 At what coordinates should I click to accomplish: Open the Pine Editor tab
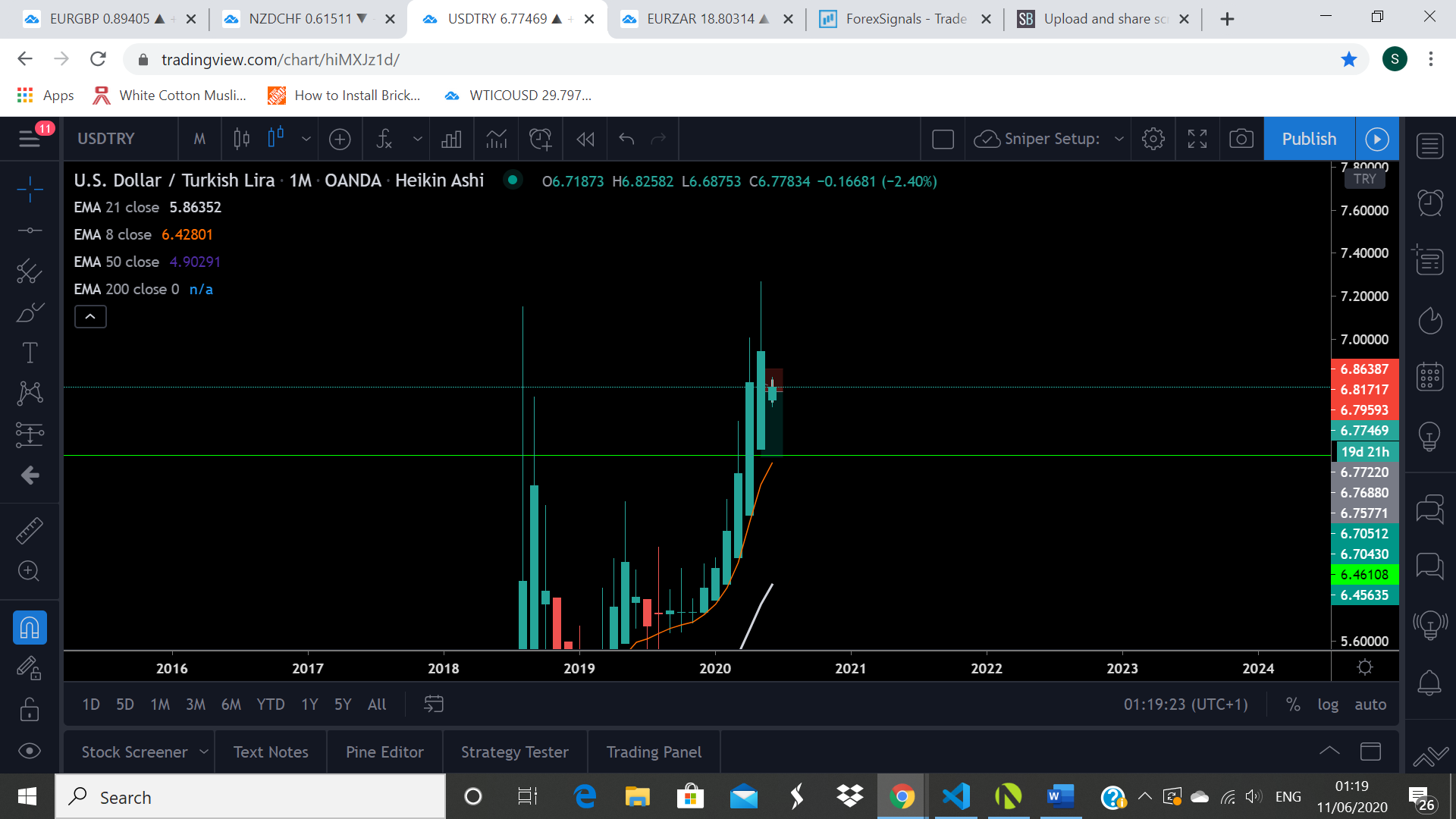[384, 752]
